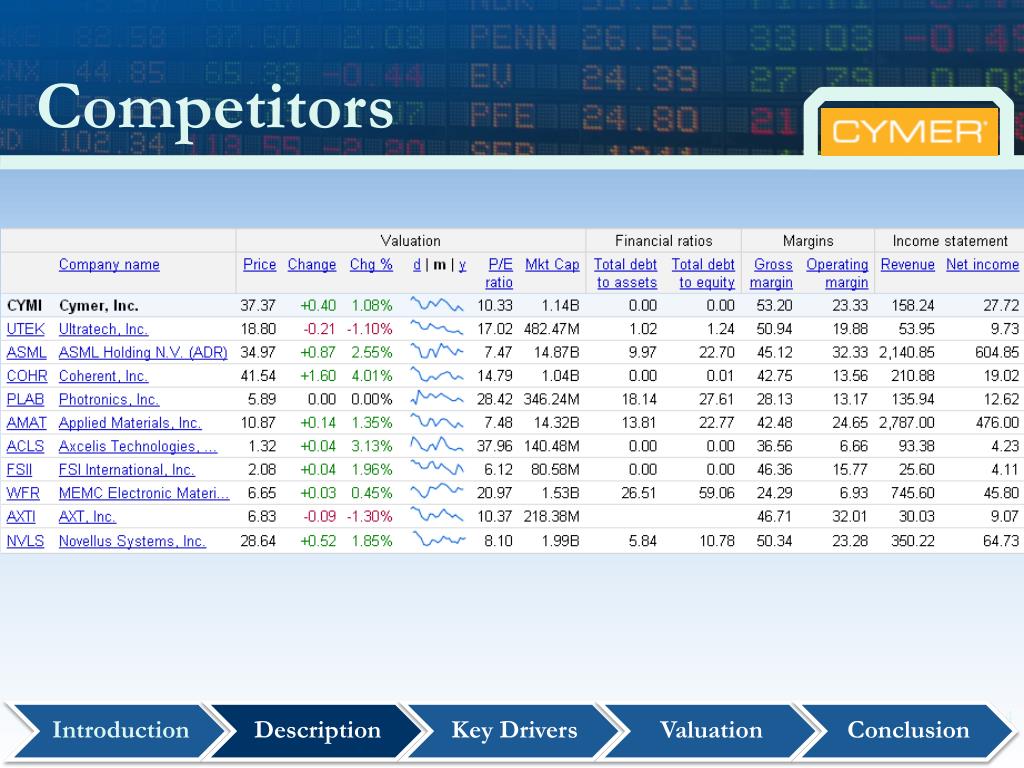Switch to the Valuation section arrow
1024x768 pixels.
coord(711,731)
